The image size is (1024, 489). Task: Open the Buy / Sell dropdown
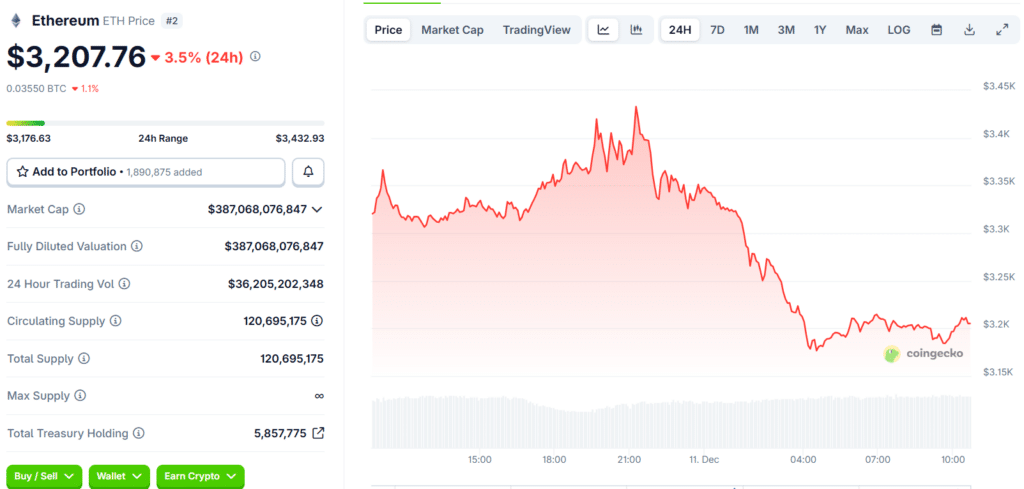[44, 477]
